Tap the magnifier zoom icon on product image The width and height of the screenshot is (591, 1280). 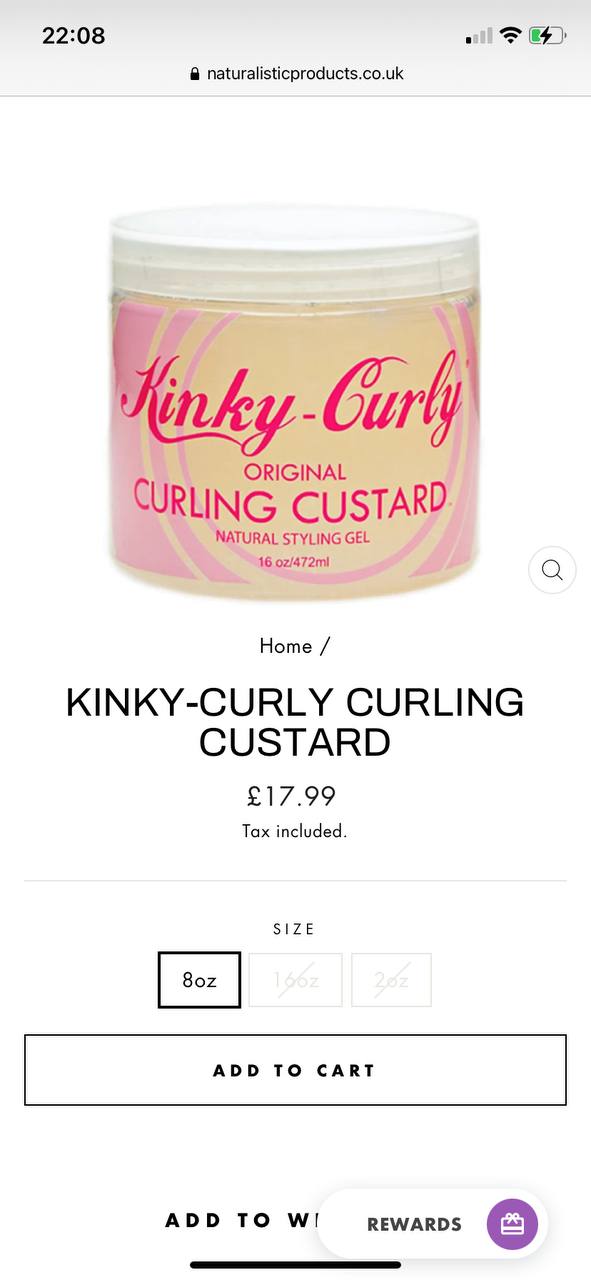(552, 570)
